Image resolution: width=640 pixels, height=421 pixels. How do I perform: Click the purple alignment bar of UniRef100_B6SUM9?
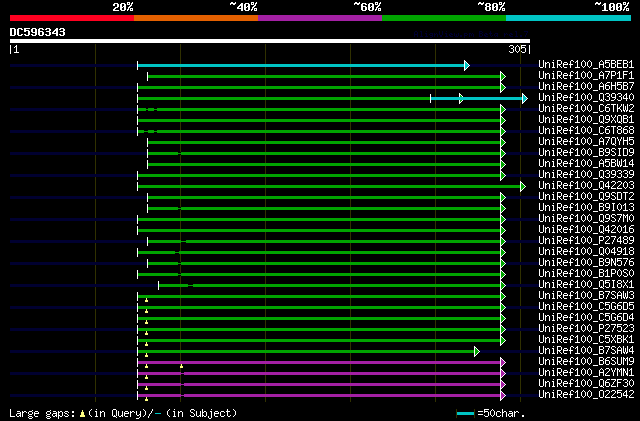[319, 363]
